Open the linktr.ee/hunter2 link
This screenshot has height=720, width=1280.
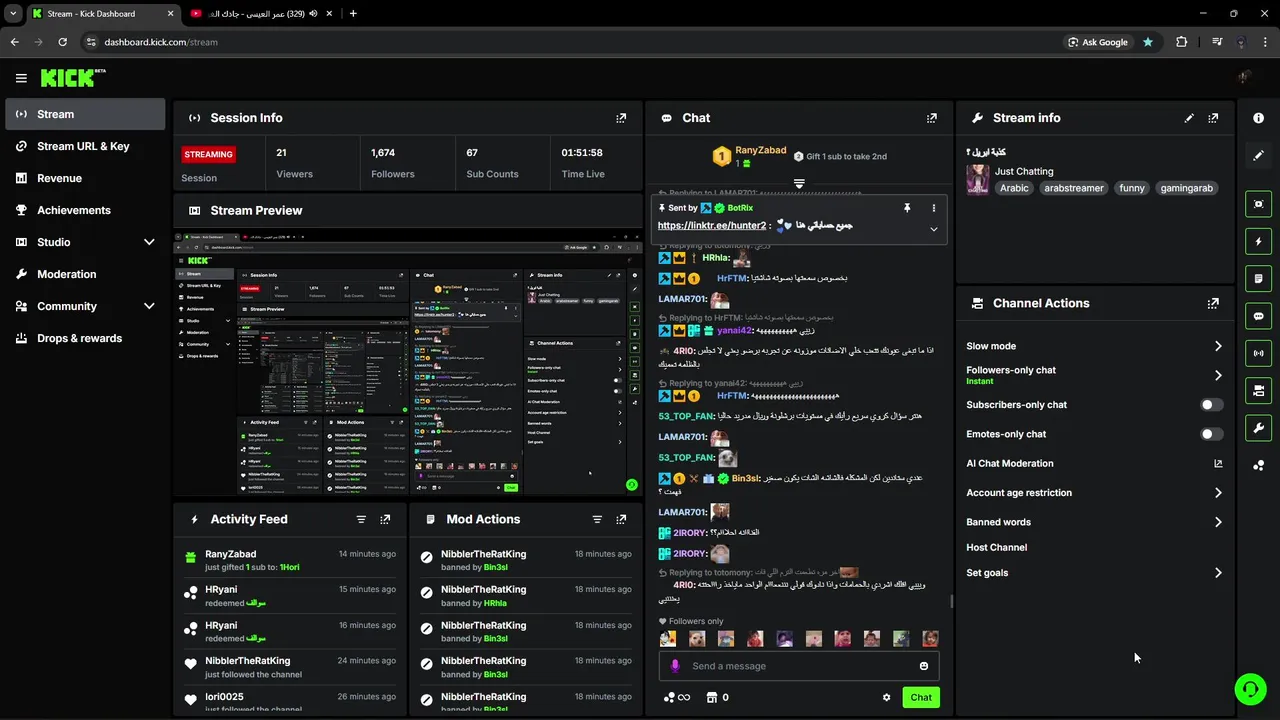tap(712, 226)
